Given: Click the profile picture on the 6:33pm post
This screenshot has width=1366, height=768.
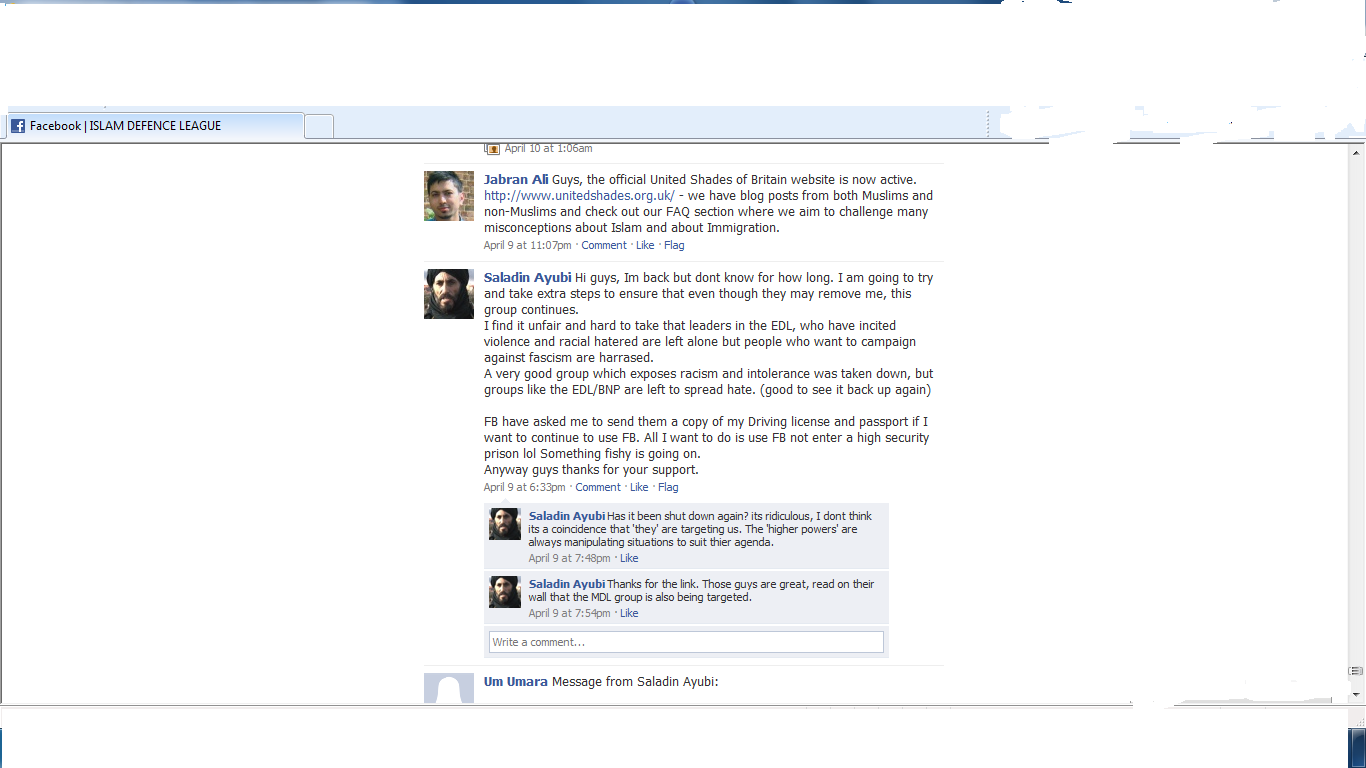Looking at the screenshot, I should point(449,294).
